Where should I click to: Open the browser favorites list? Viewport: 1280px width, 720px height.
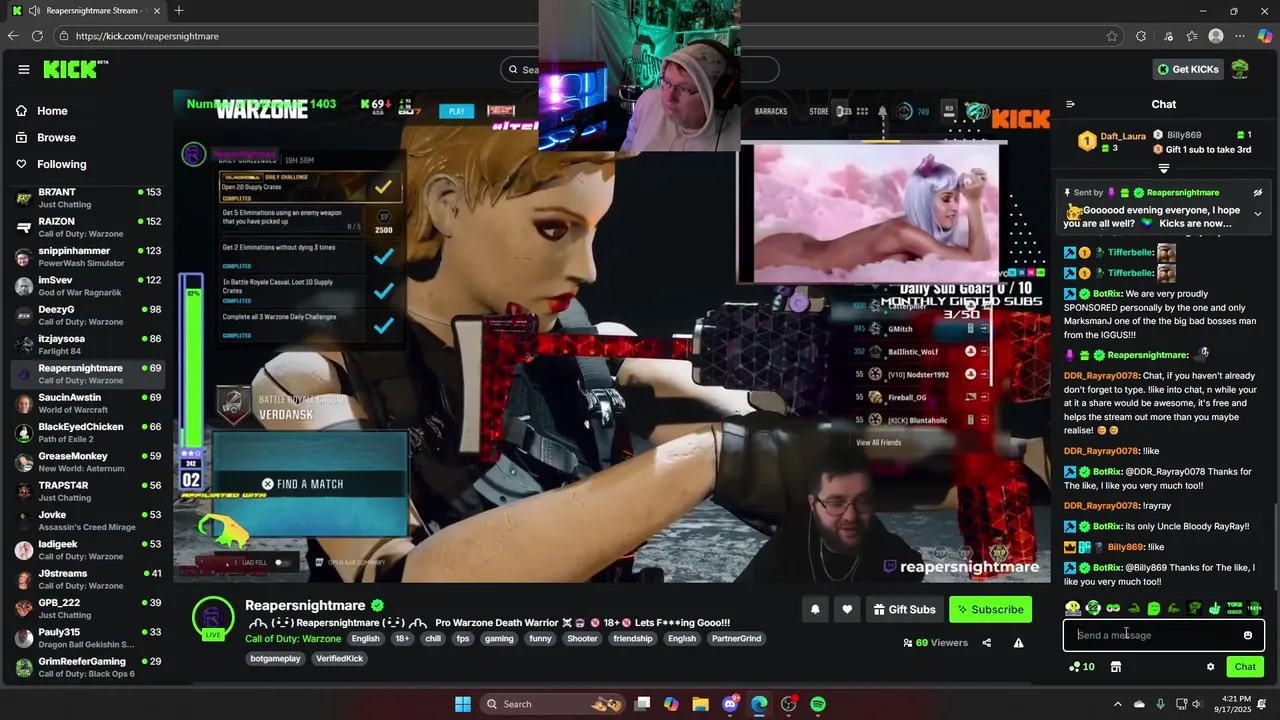[1192, 36]
